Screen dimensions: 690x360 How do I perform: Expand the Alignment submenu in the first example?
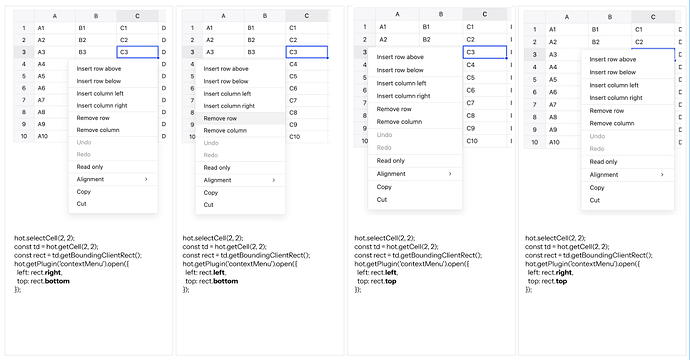click(x=113, y=179)
